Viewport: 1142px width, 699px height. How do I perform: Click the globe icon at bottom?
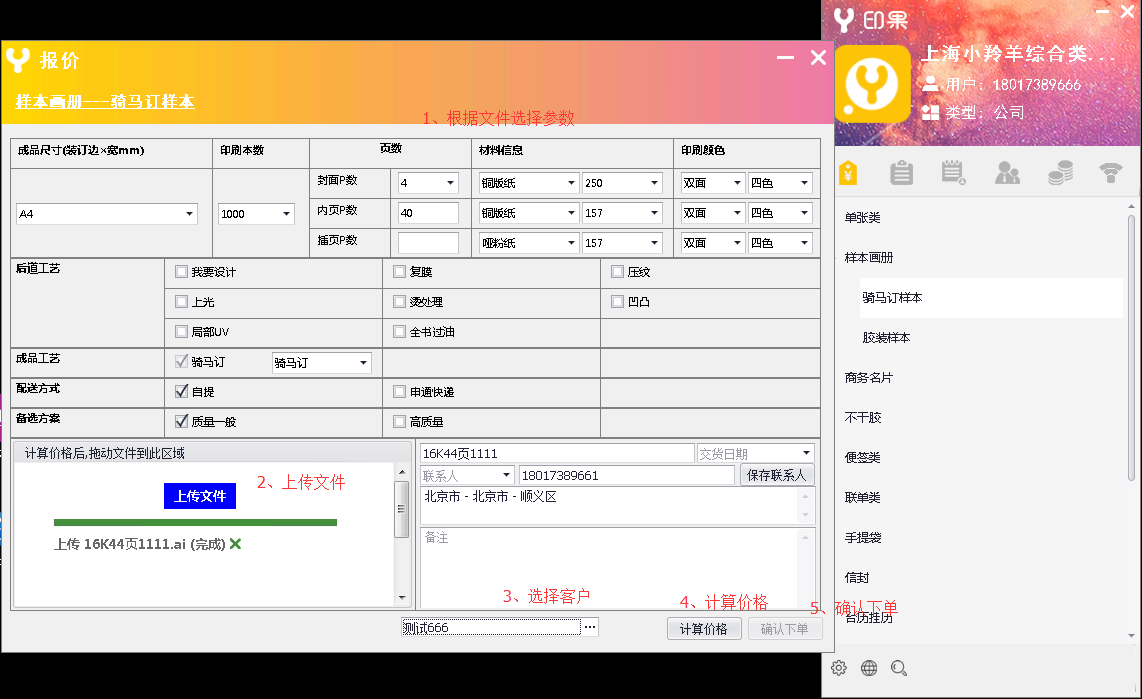[x=869, y=668]
